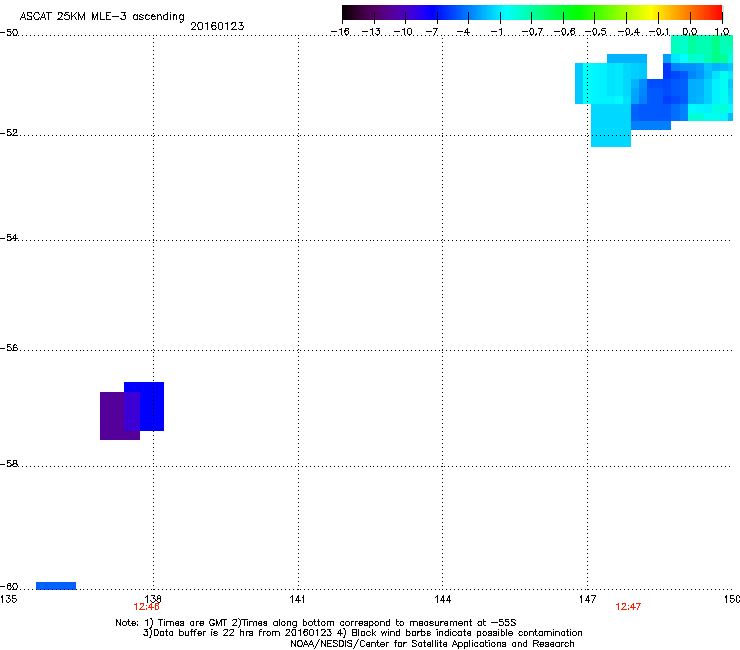Click the red time stamp at longitude 138

146,607
